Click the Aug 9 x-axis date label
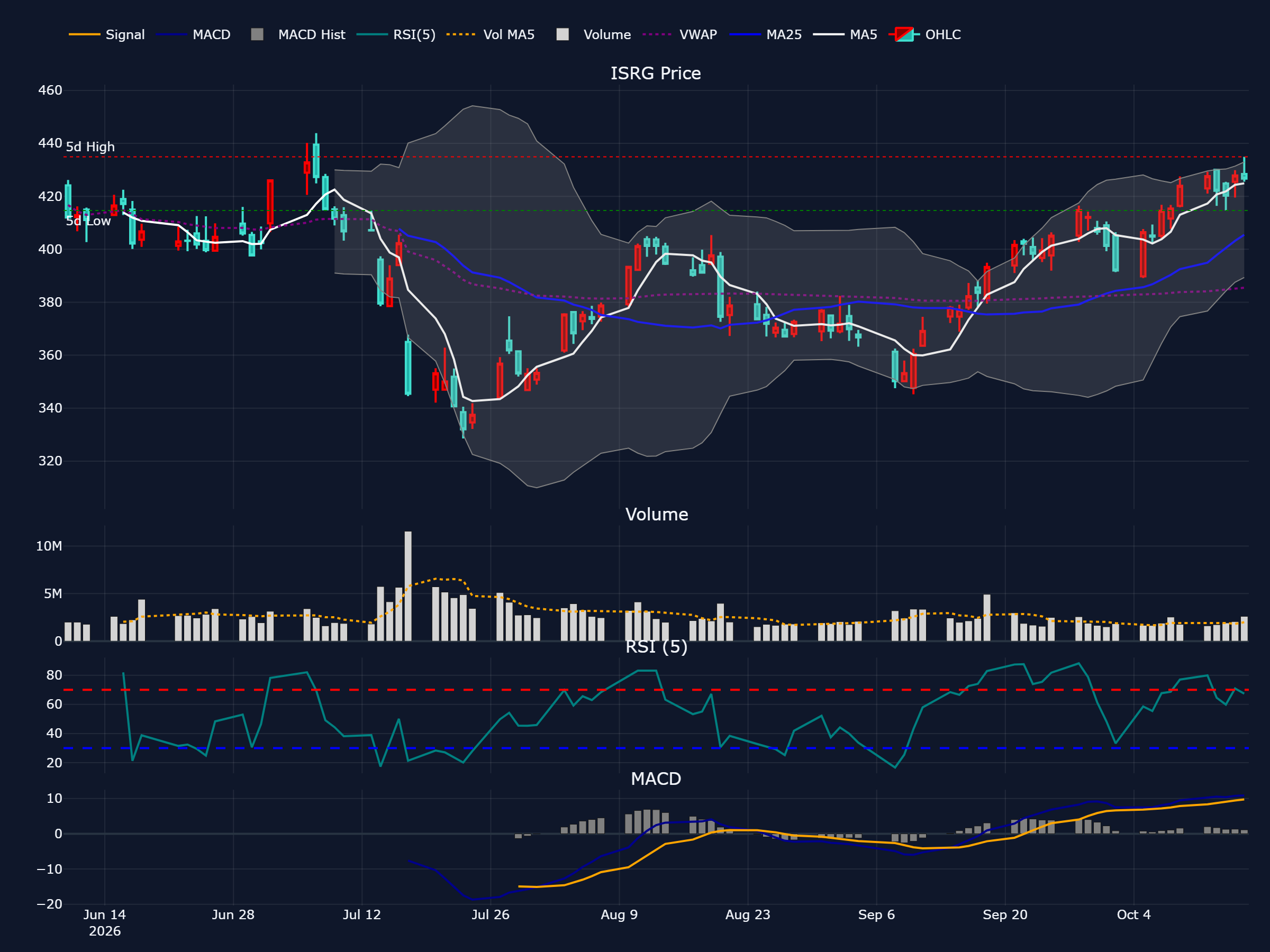1270x952 pixels. [x=619, y=914]
